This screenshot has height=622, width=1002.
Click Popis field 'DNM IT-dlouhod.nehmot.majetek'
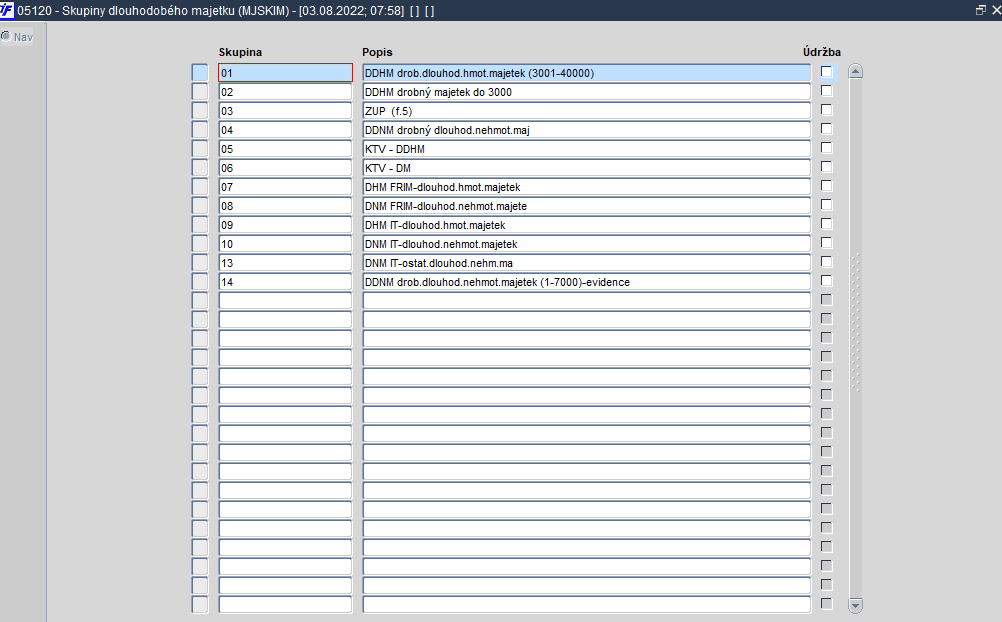[x=587, y=244]
